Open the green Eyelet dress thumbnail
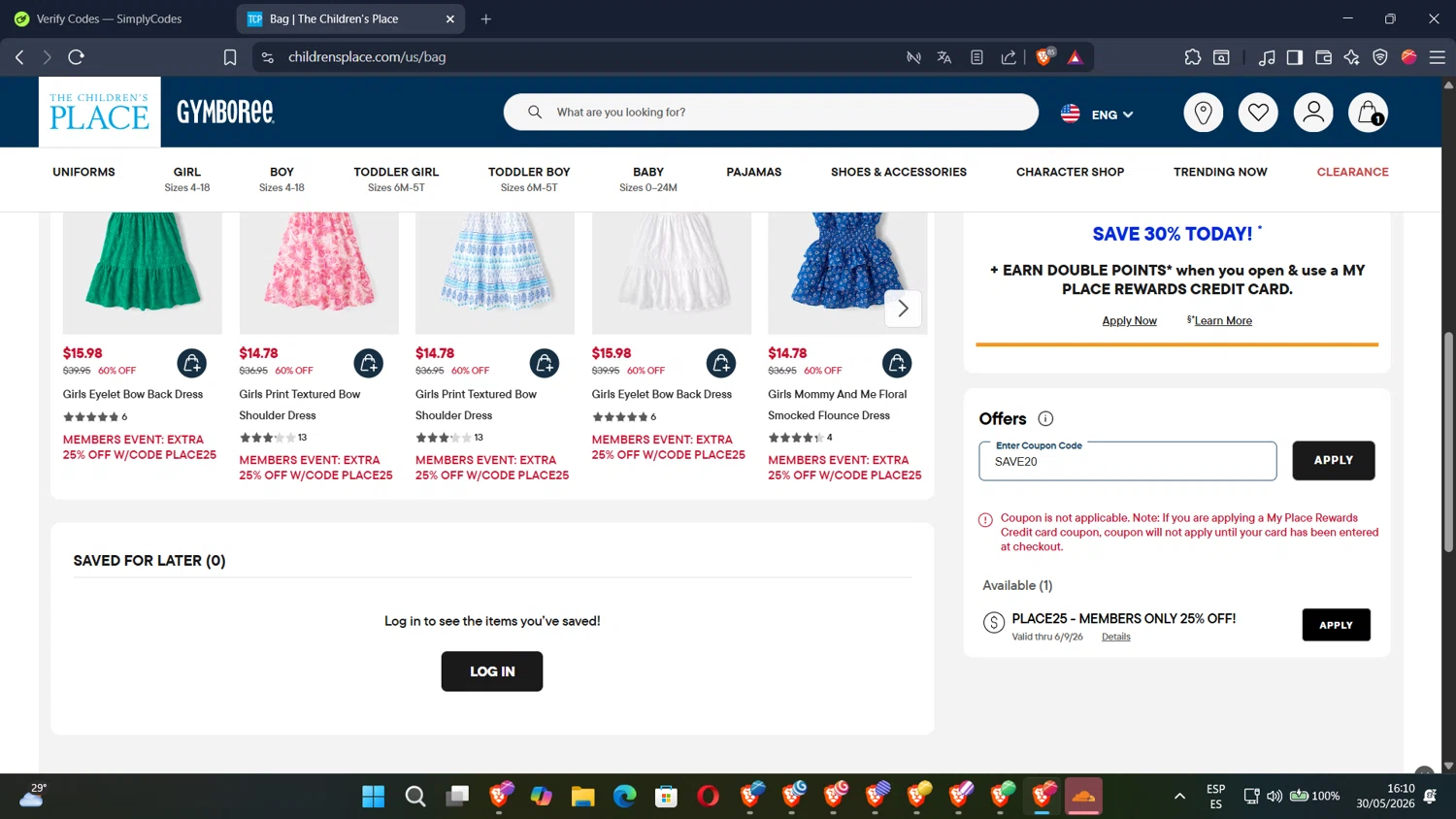The height and width of the screenshot is (819, 1456). (142, 273)
